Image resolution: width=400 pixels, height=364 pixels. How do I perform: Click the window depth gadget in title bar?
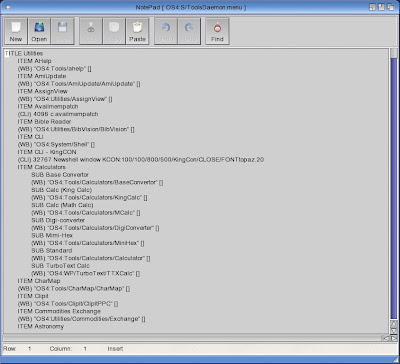pyautogui.click(x=390, y=7)
